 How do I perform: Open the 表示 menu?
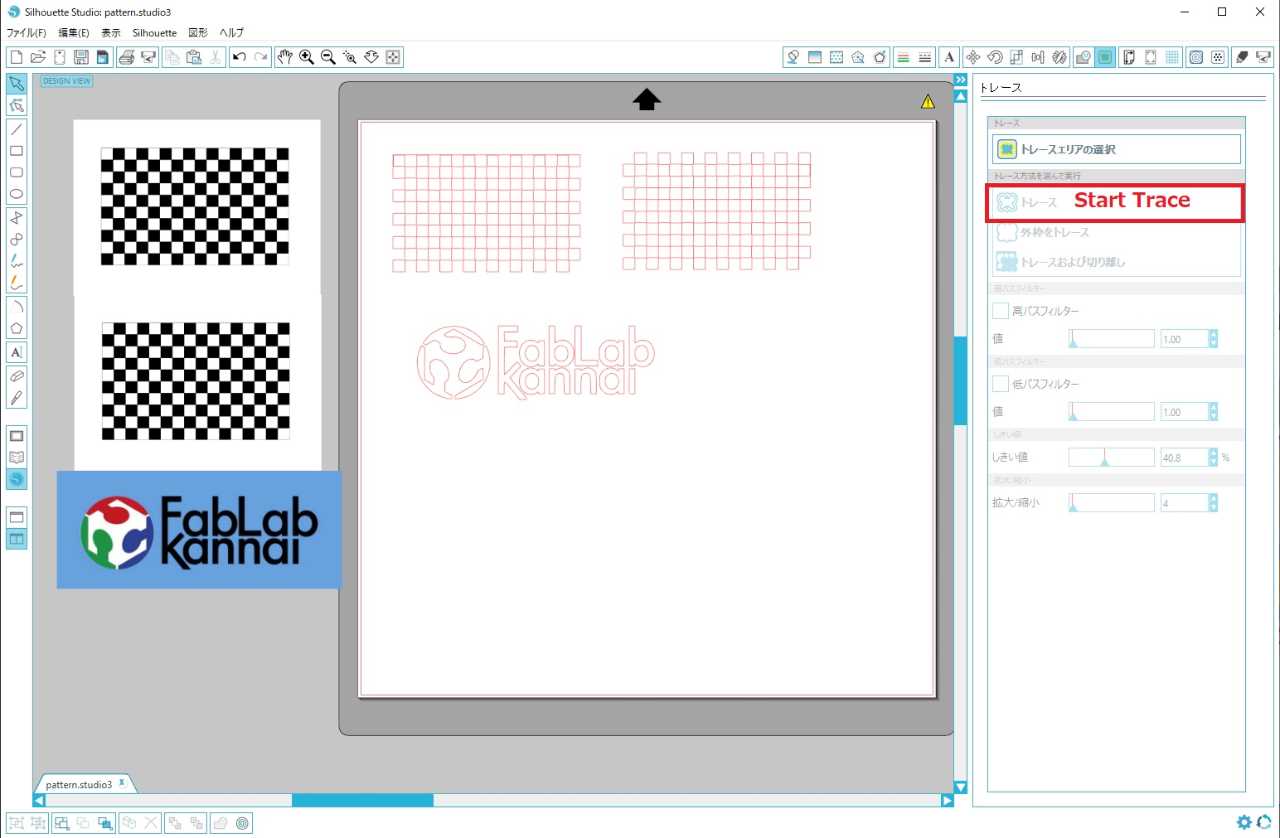[x=111, y=33]
